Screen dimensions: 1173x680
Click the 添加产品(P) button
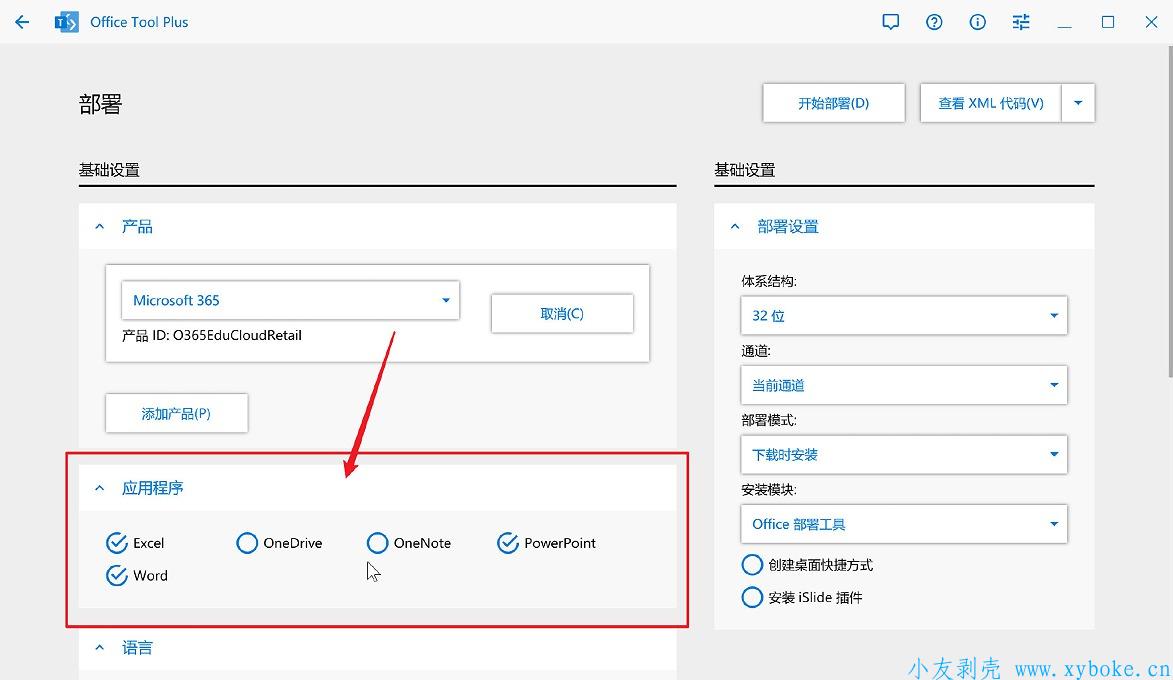176,413
